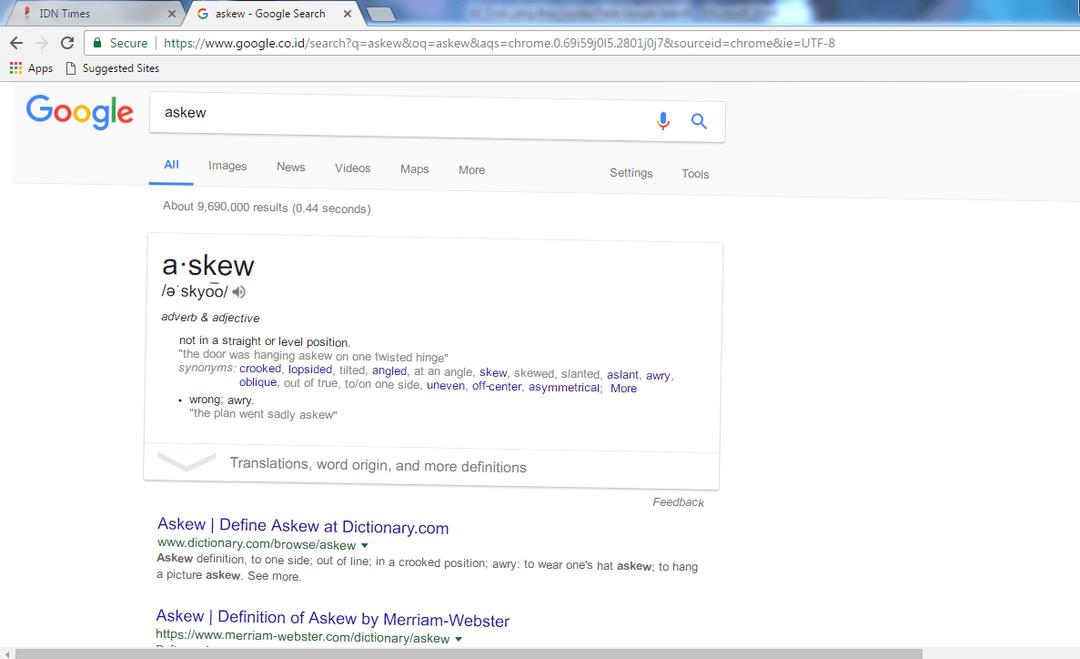Viewport: 1080px width, 659px height.
Task: Click the Google logo
Action: (80, 112)
